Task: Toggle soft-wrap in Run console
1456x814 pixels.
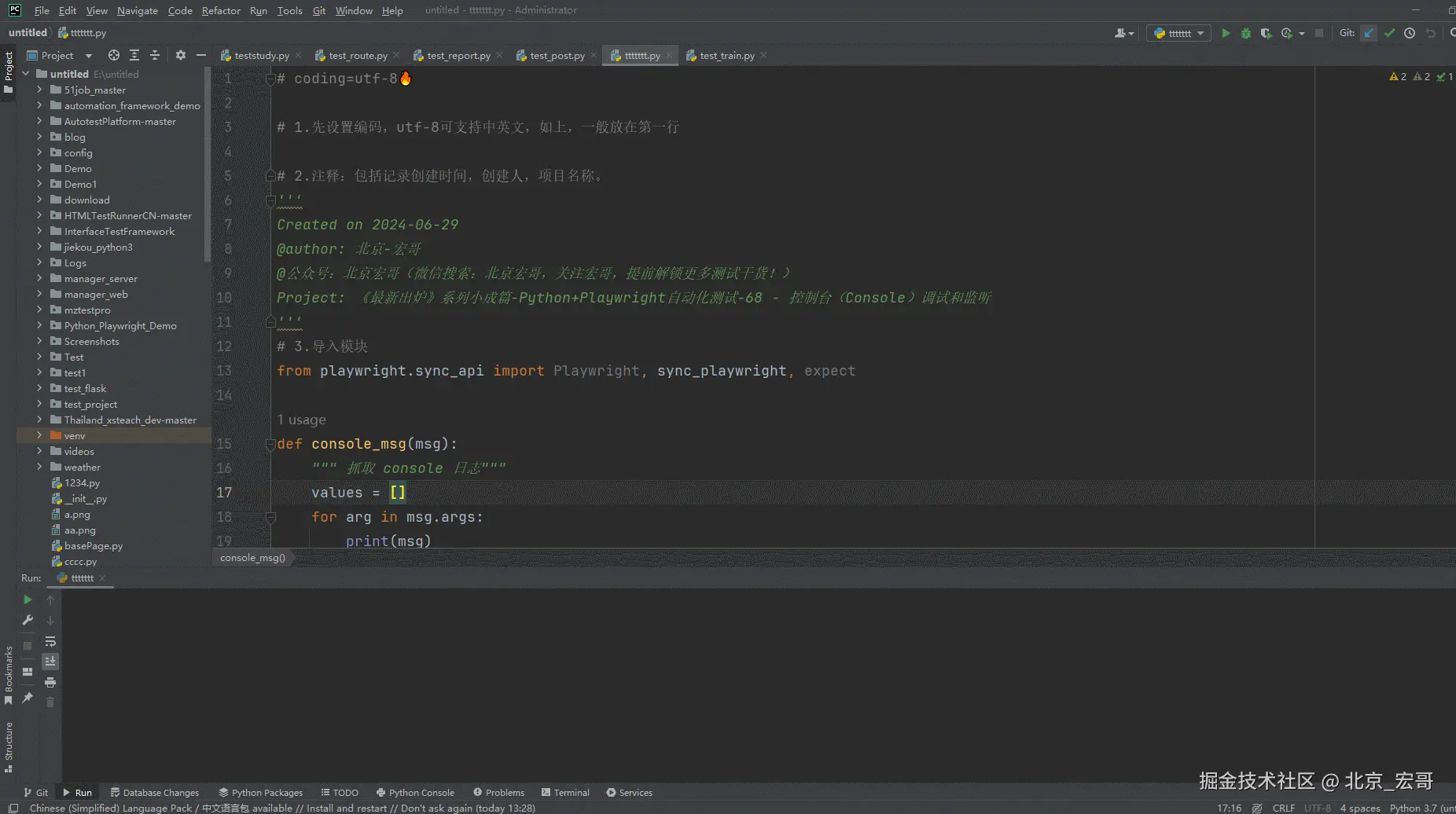Action: [x=50, y=641]
